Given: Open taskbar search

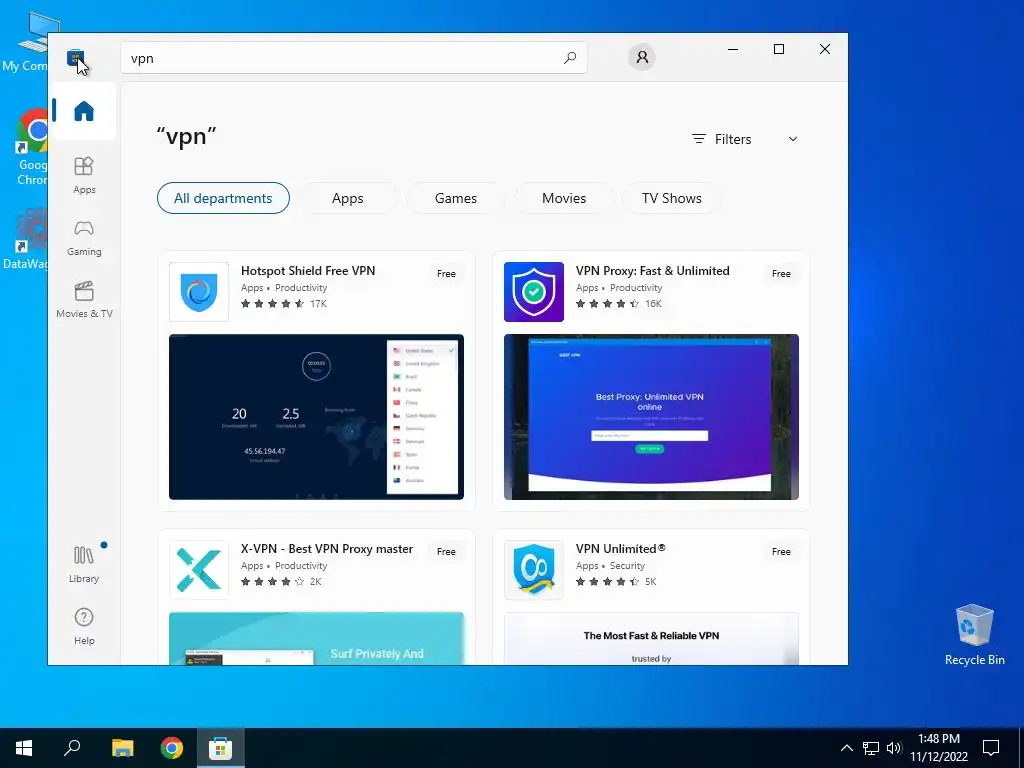Looking at the screenshot, I should (72, 748).
